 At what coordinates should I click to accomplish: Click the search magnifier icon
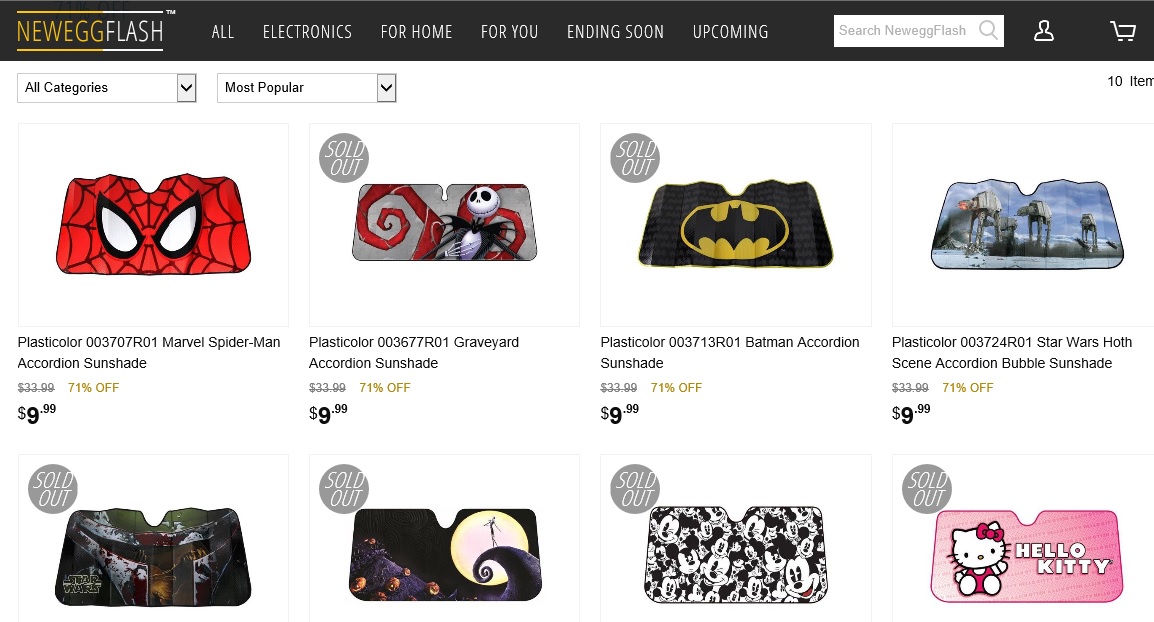(988, 30)
